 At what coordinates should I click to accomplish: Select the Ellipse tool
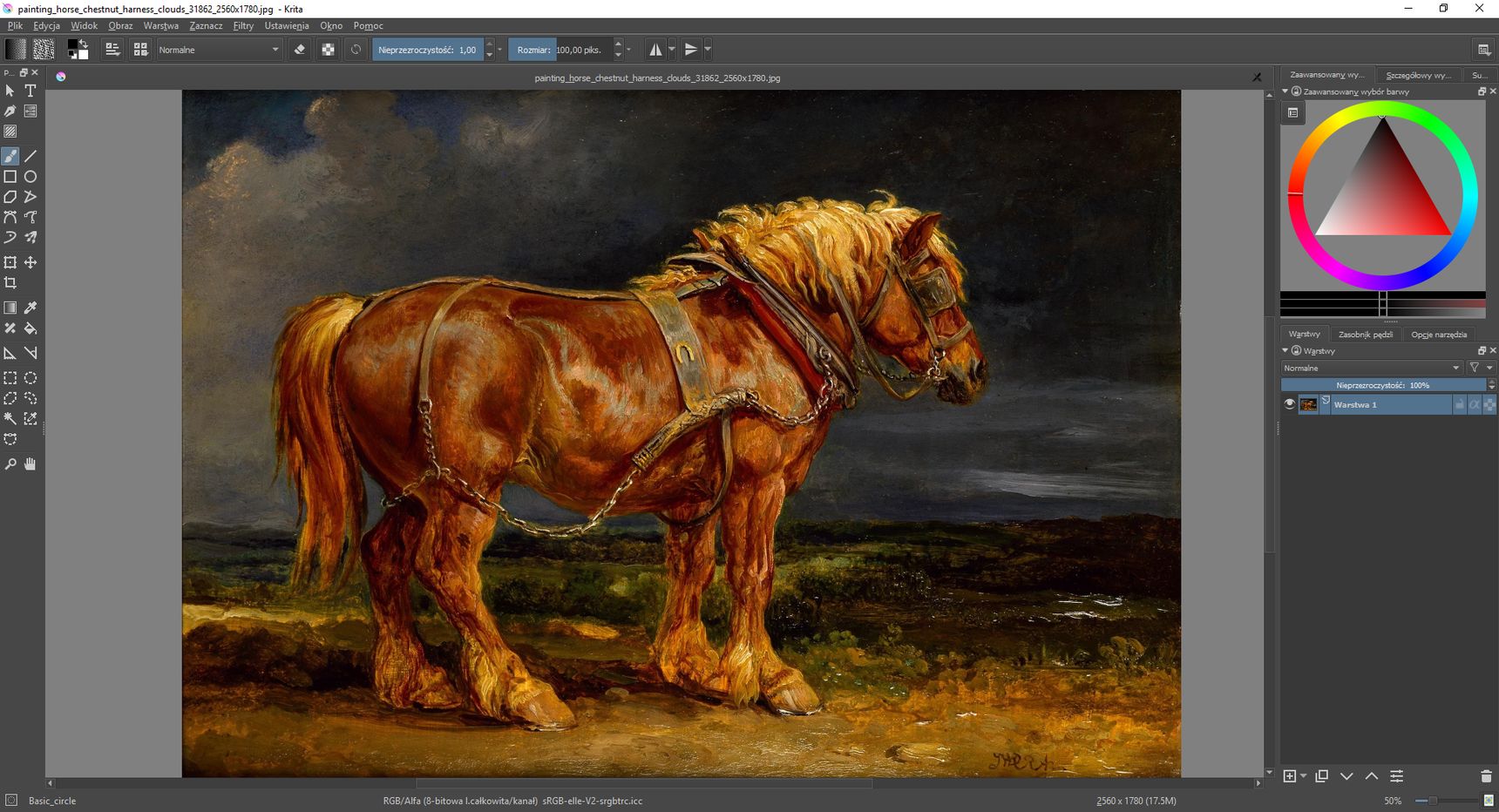[31, 177]
